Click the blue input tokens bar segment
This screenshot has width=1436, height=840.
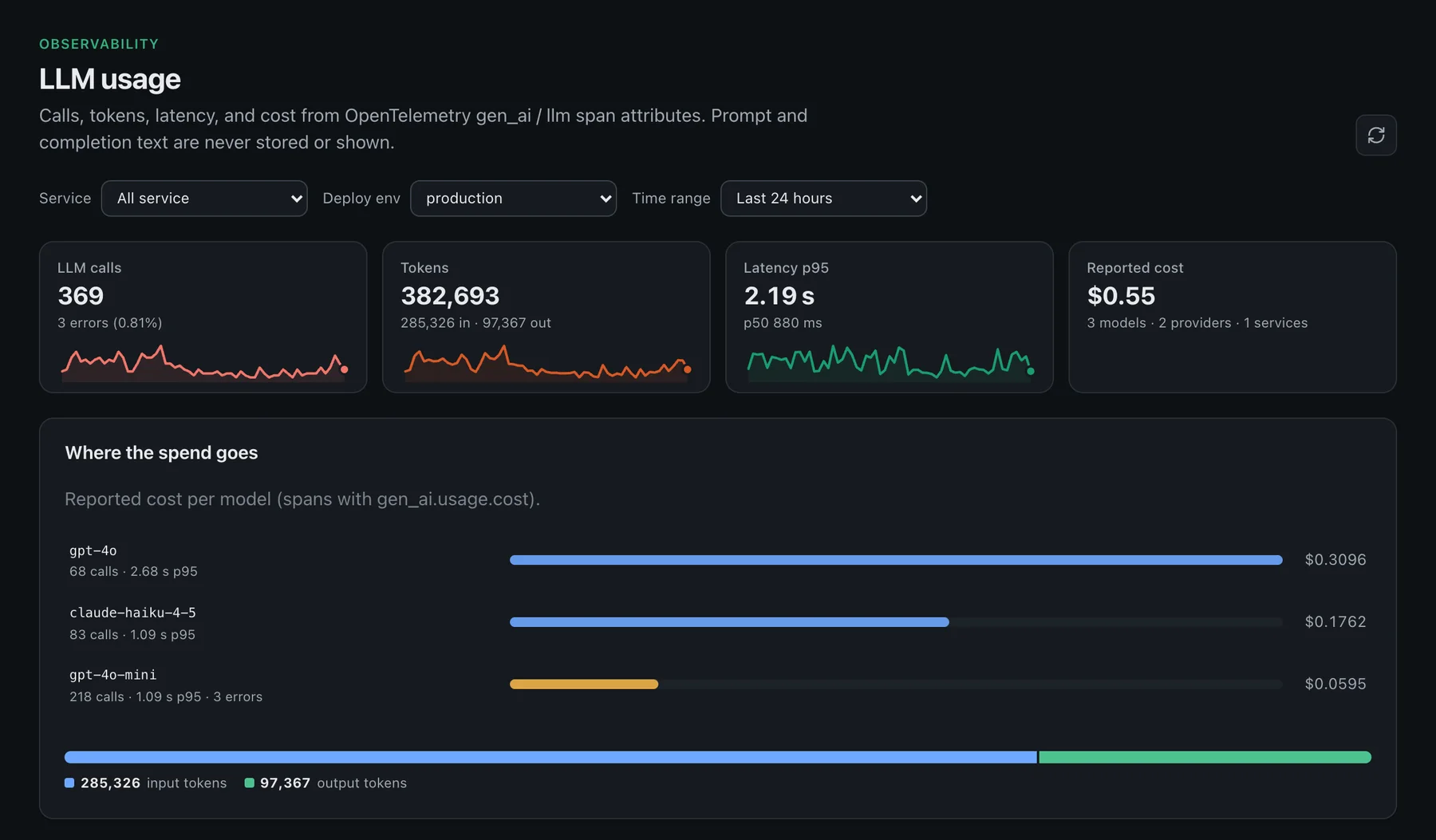tap(550, 757)
